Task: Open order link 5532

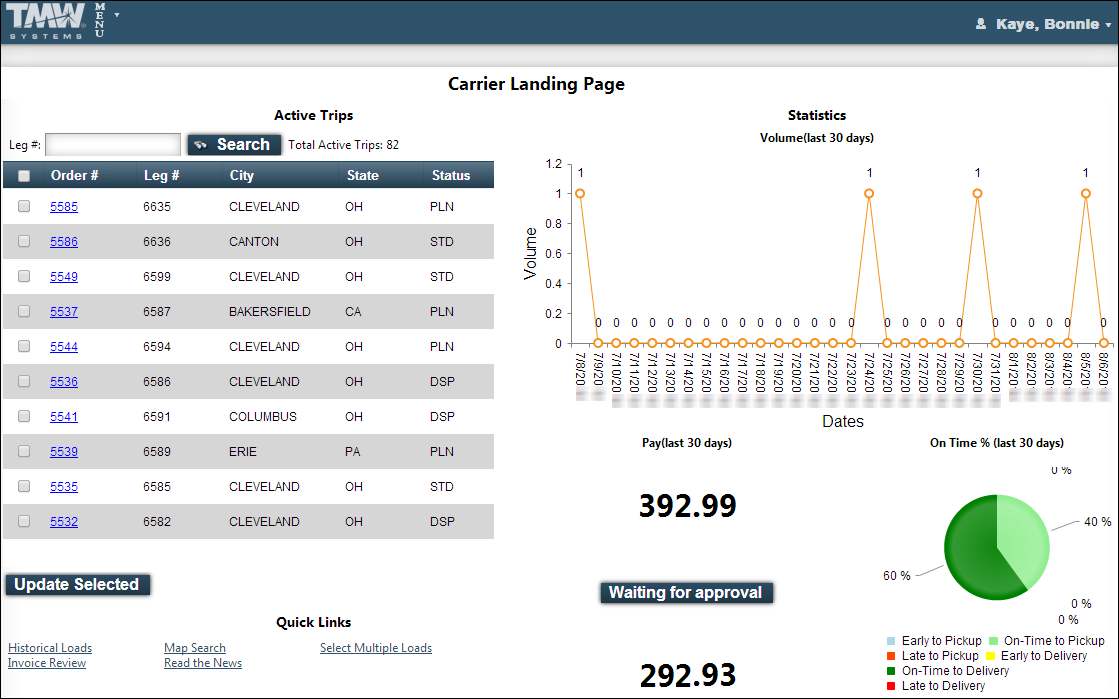Action: coord(64,521)
